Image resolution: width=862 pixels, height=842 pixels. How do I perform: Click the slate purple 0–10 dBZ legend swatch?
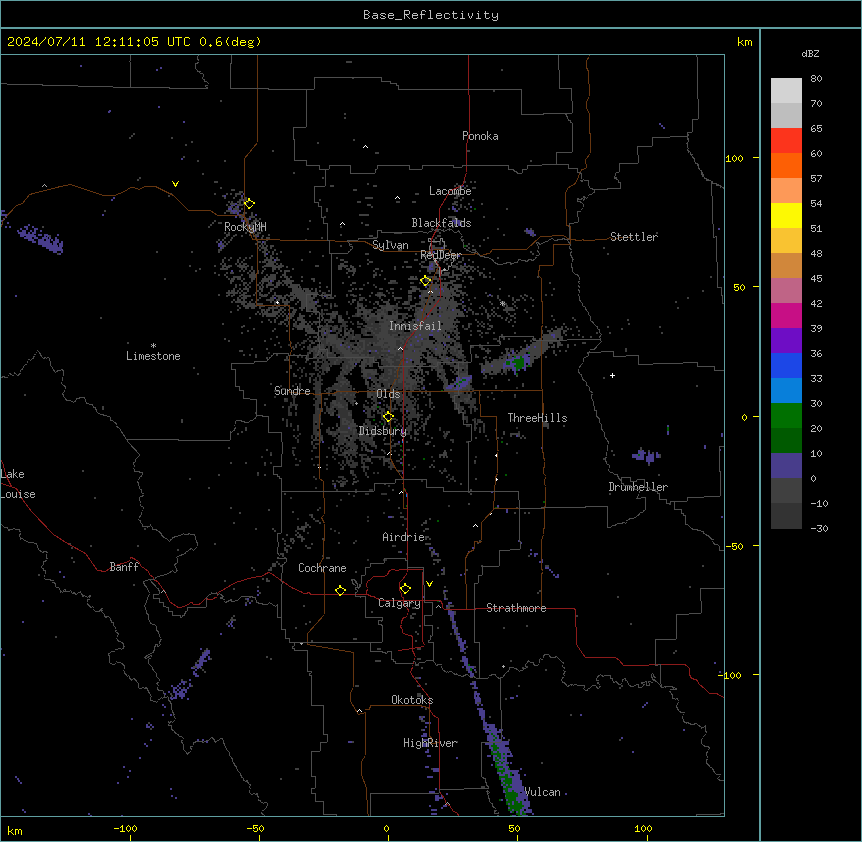pyautogui.click(x=786, y=466)
